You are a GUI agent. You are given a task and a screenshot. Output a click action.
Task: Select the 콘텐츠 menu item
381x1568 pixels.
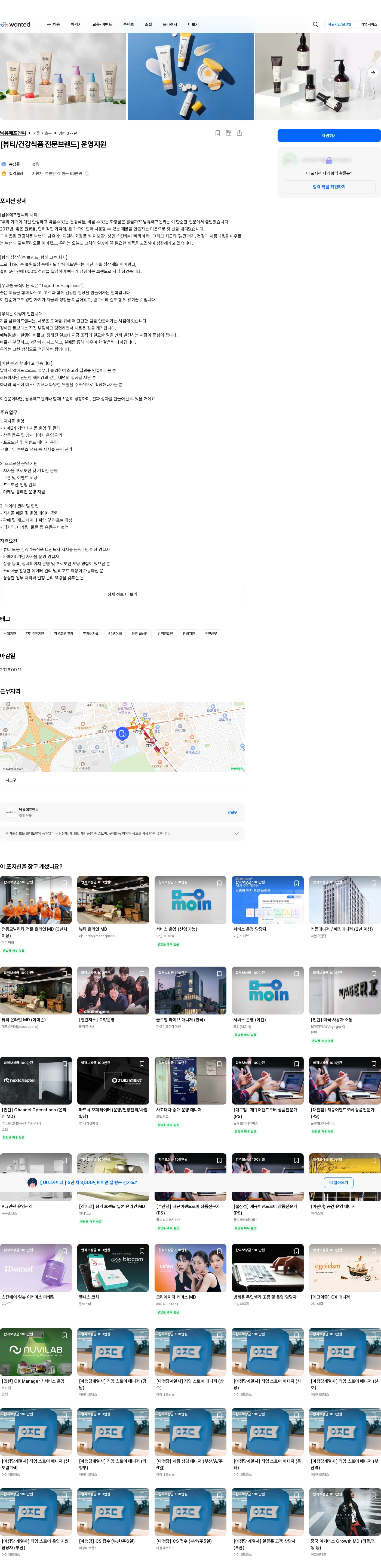(x=128, y=24)
